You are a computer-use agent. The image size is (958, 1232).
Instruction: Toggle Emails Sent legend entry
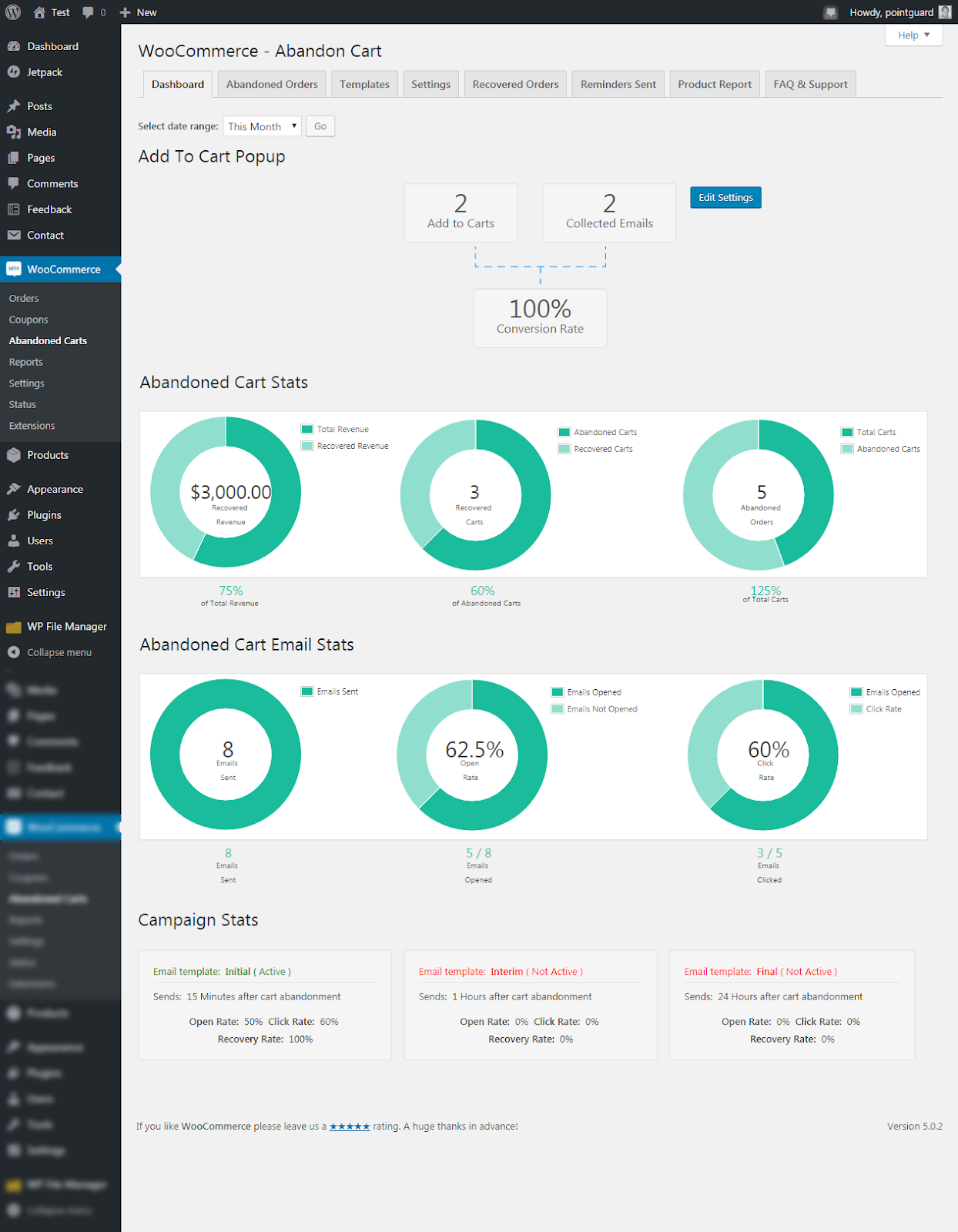(330, 691)
